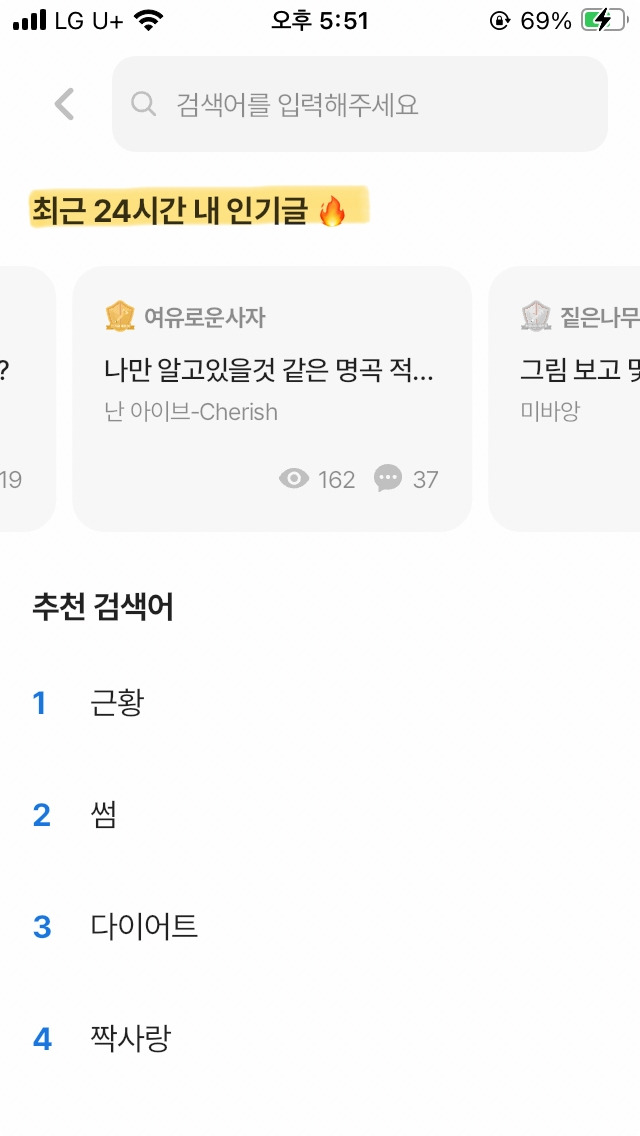Tap the back chevron arrow
This screenshot has width=640, height=1136.
point(65,104)
